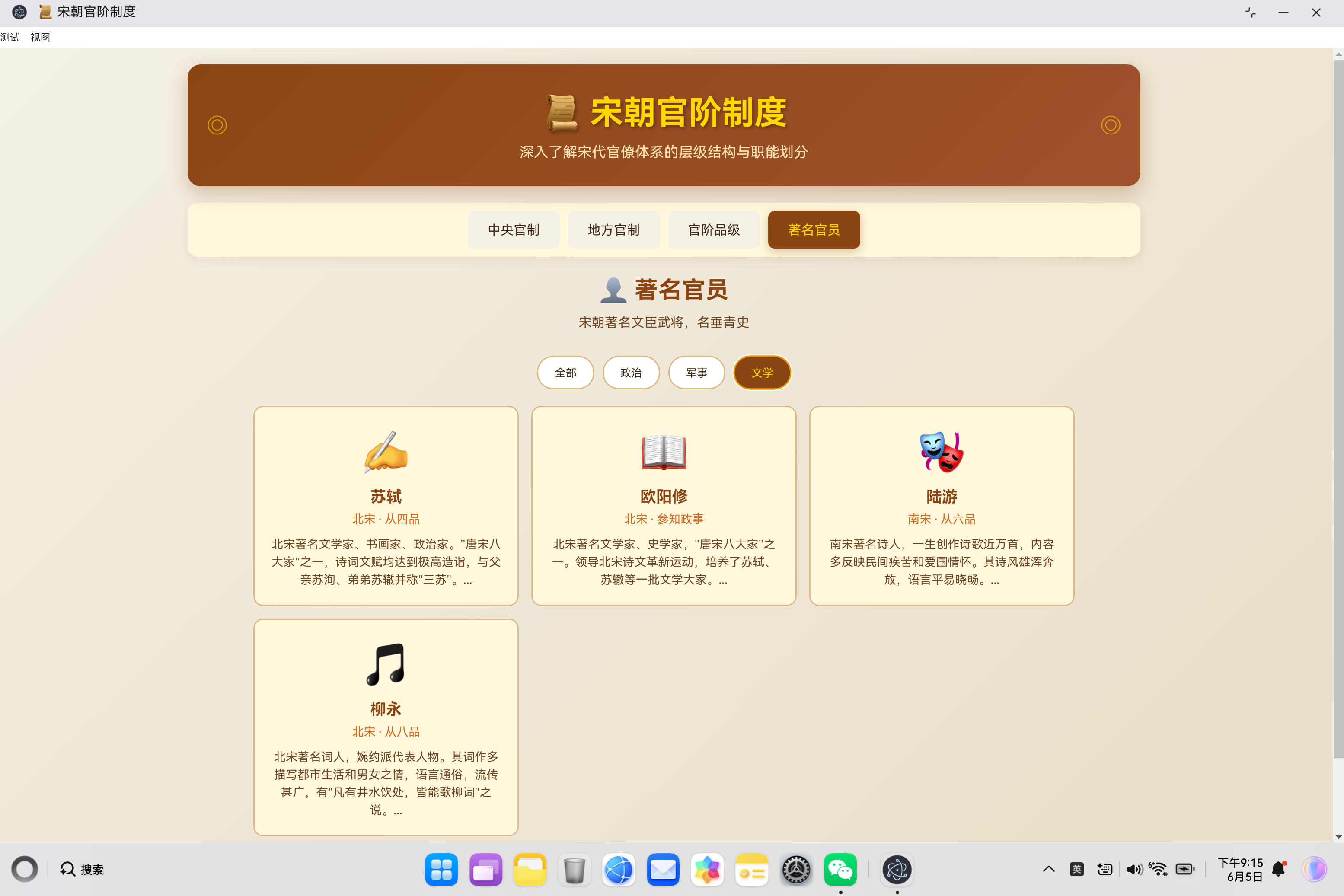Click the open book icon on 欧阳修 card
The width and height of the screenshot is (1344, 896).
pyautogui.click(x=664, y=451)
